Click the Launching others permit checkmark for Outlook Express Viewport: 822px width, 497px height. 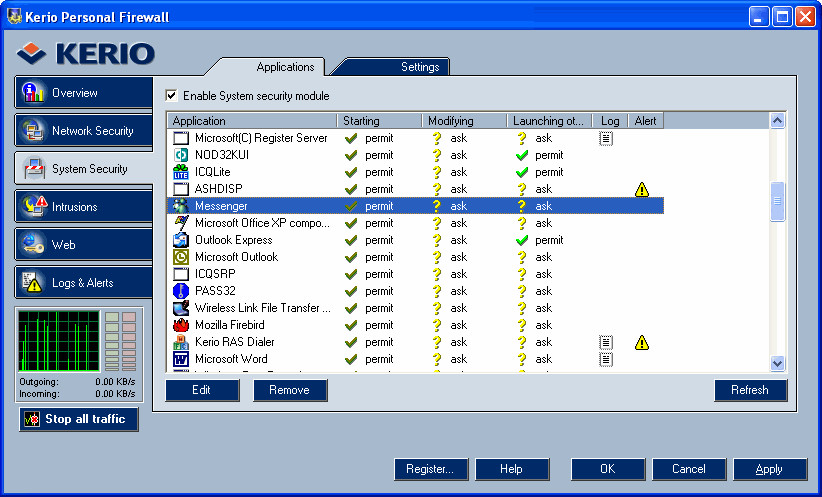[521, 240]
